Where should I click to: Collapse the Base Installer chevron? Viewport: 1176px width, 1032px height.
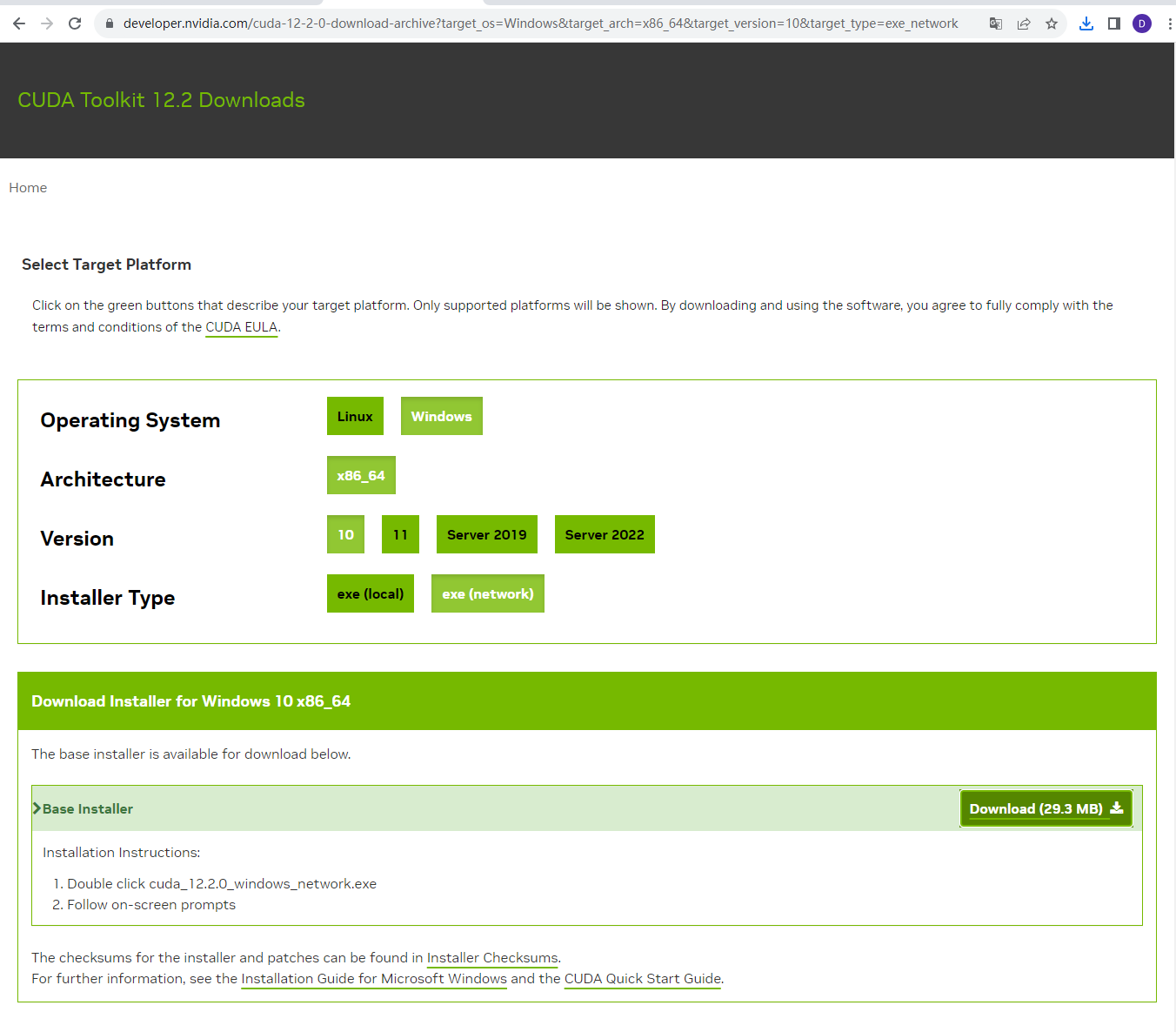tap(37, 808)
